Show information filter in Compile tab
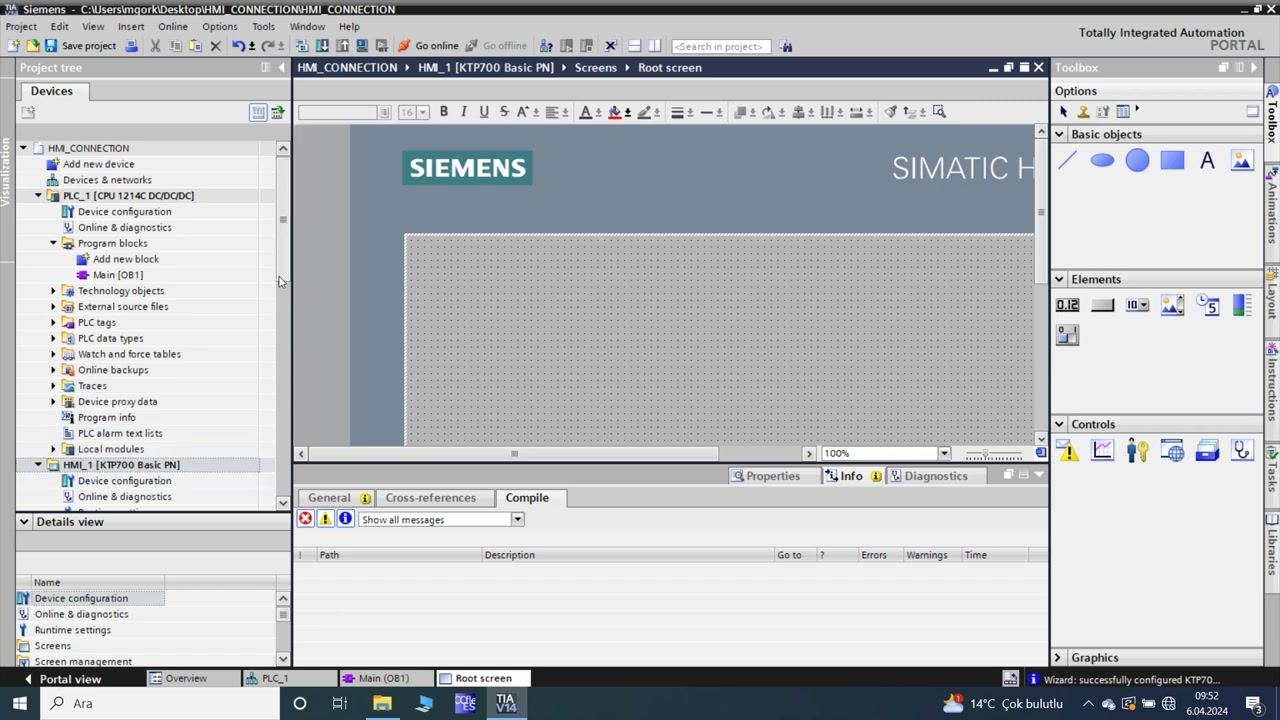The image size is (1280, 720). point(345,519)
